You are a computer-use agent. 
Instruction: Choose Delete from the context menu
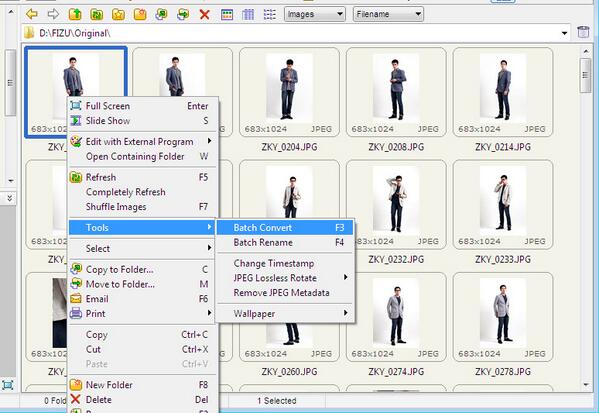coord(143,400)
